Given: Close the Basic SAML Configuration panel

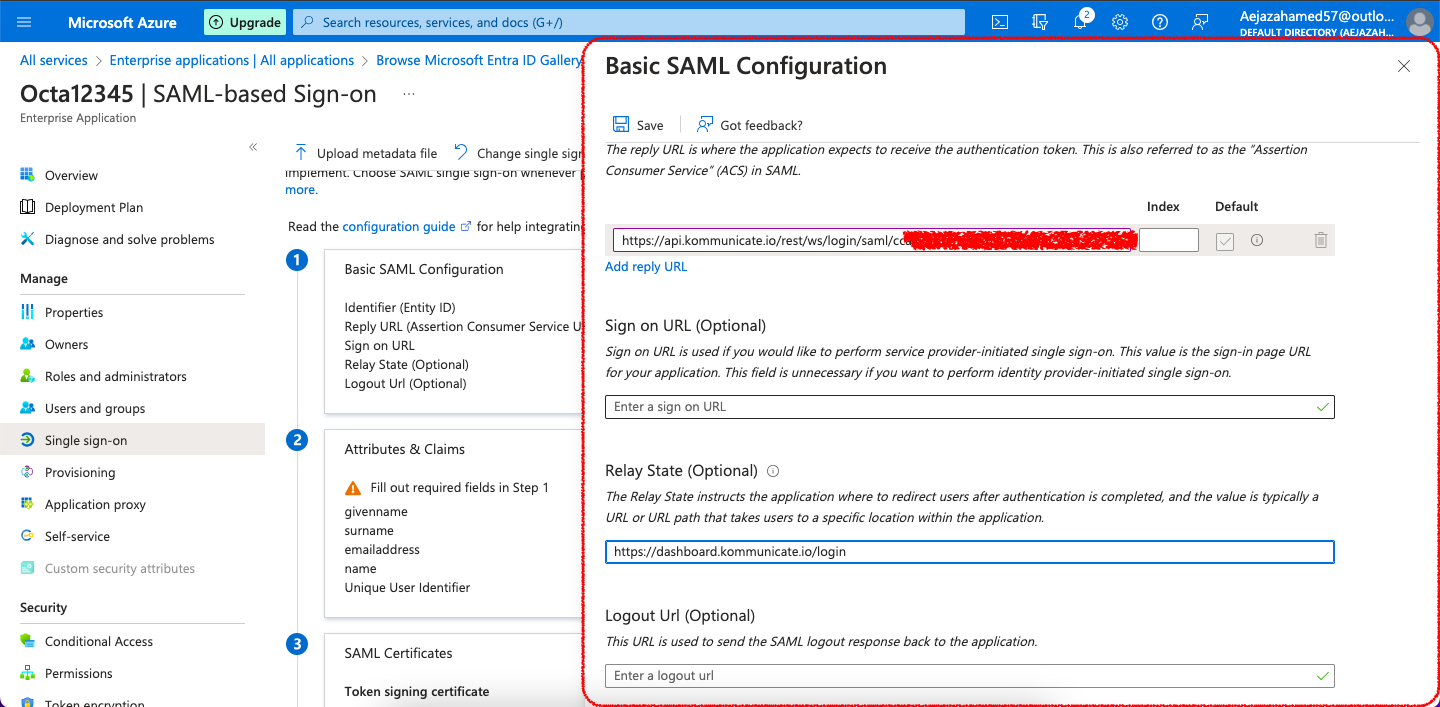Looking at the screenshot, I should (1404, 66).
